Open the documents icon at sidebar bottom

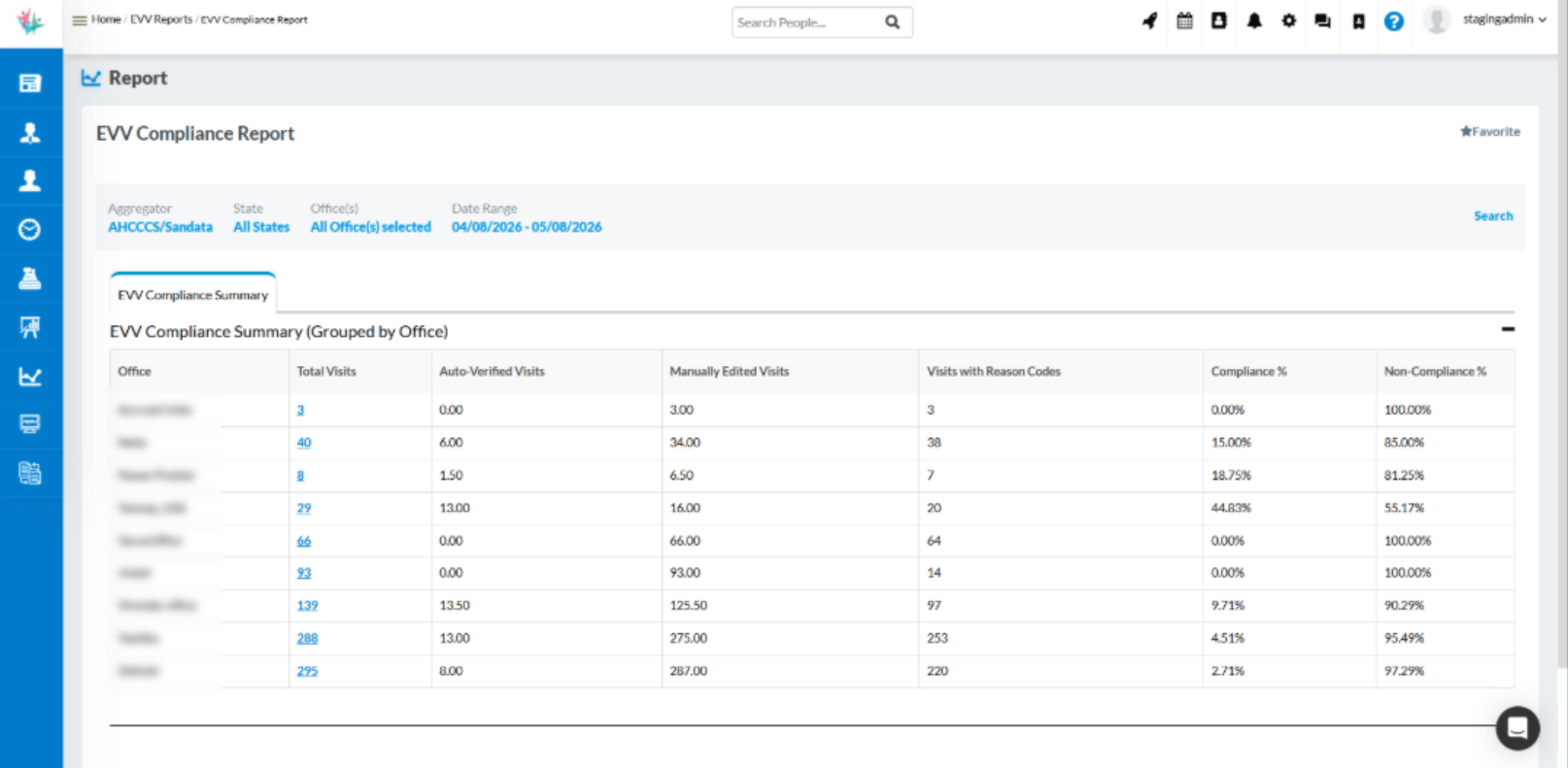pos(30,473)
